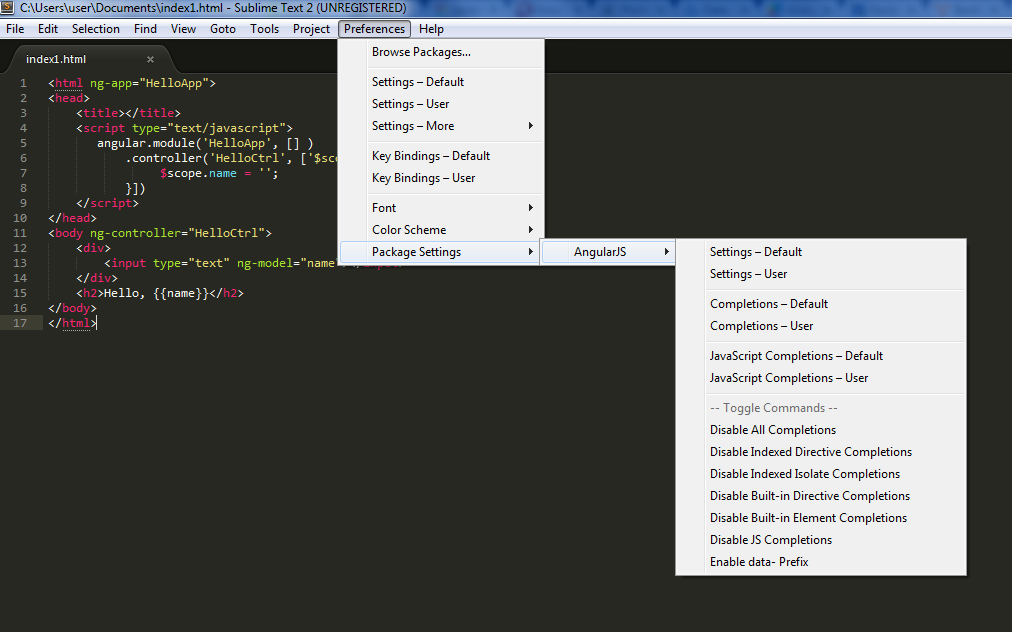The height and width of the screenshot is (632, 1012).
Task: Toggle Disable Indexed Isolate Completions
Action: coord(821,474)
